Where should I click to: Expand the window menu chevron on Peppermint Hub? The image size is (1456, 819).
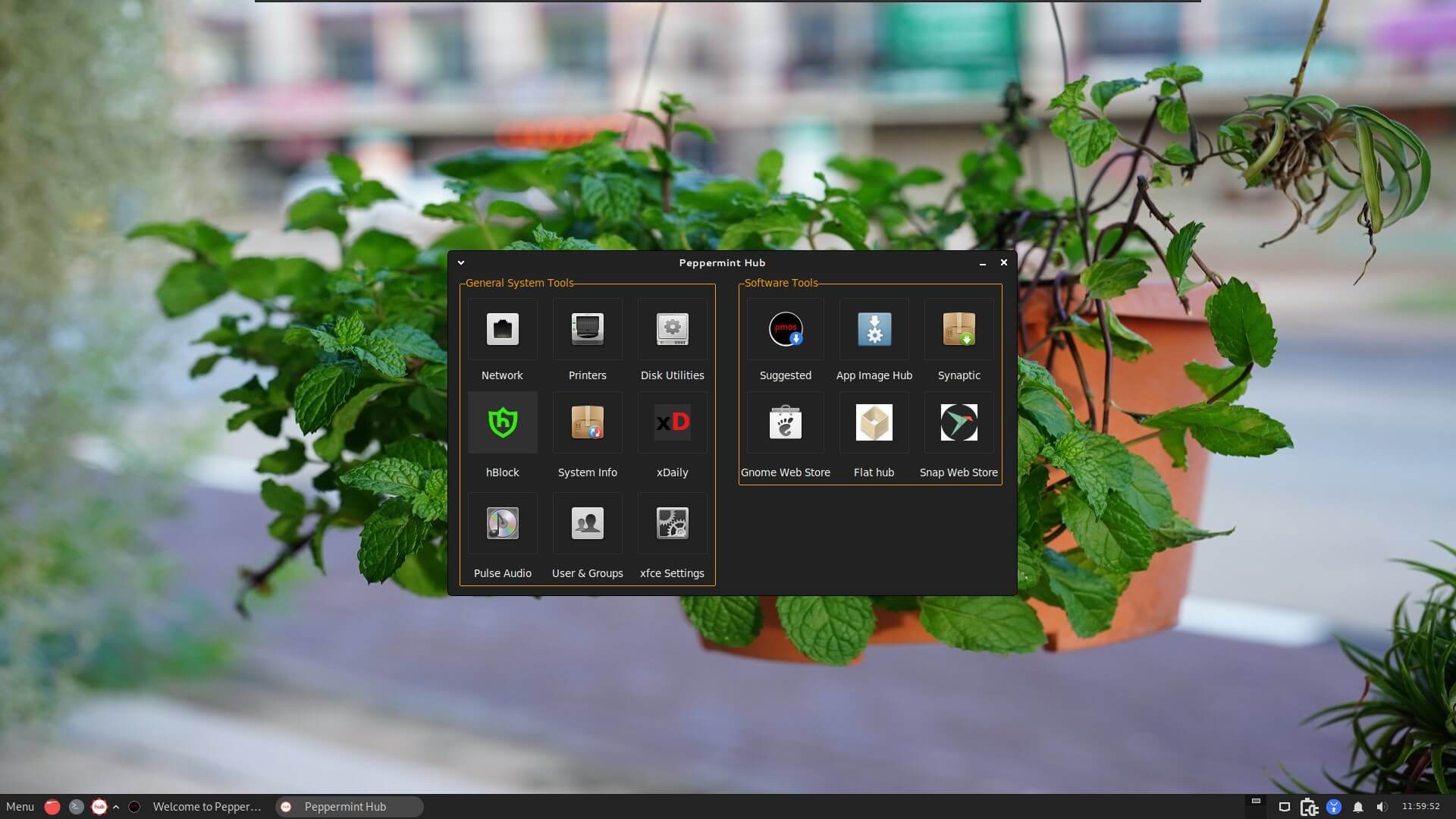461,262
